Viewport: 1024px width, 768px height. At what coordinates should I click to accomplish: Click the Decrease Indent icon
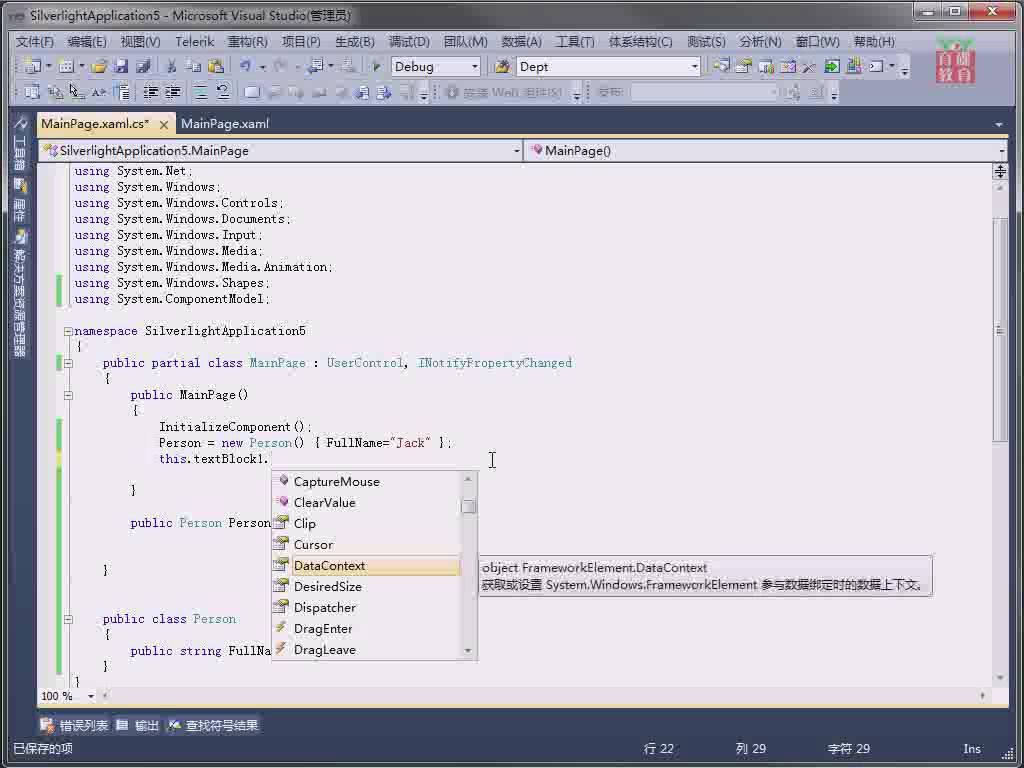(151, 92)
